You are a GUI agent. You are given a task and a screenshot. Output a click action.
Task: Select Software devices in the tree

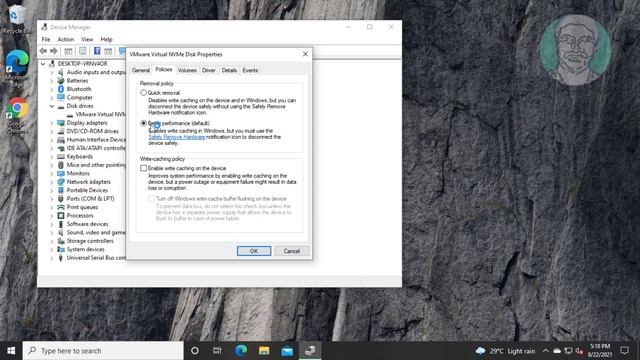click(x=87, y=224)
